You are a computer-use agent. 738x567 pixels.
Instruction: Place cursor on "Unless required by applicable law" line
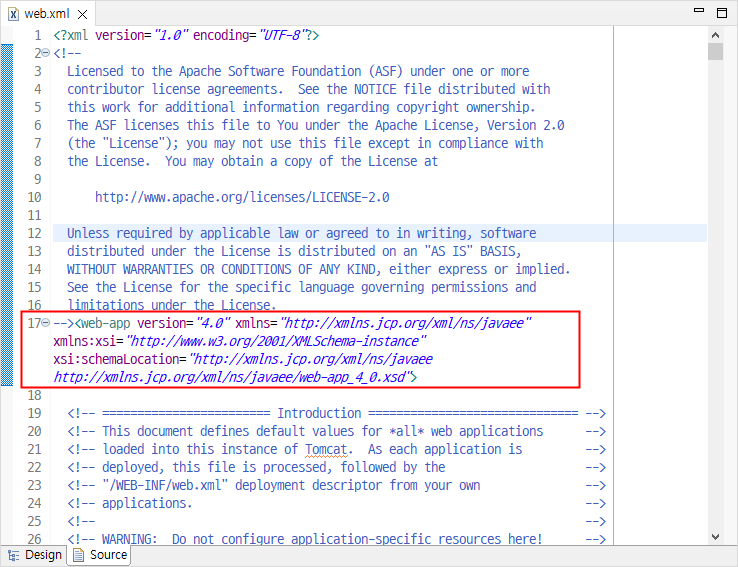301,233
